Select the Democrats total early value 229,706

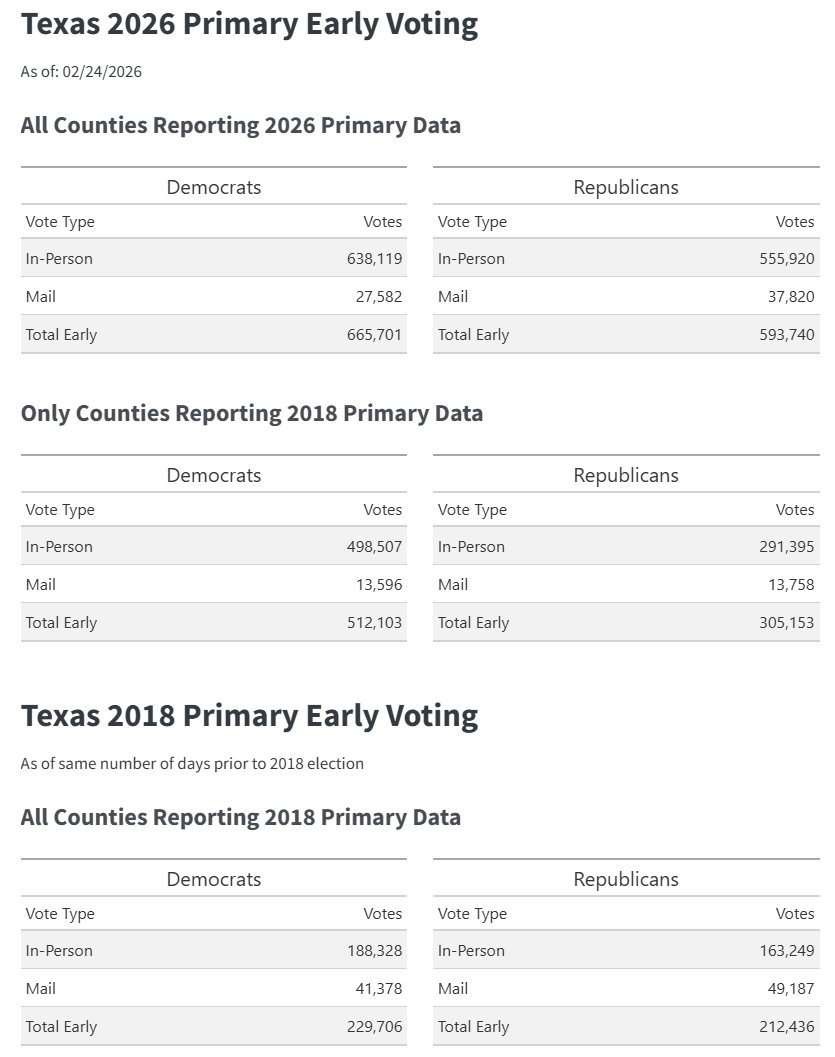coord(374,1027)
